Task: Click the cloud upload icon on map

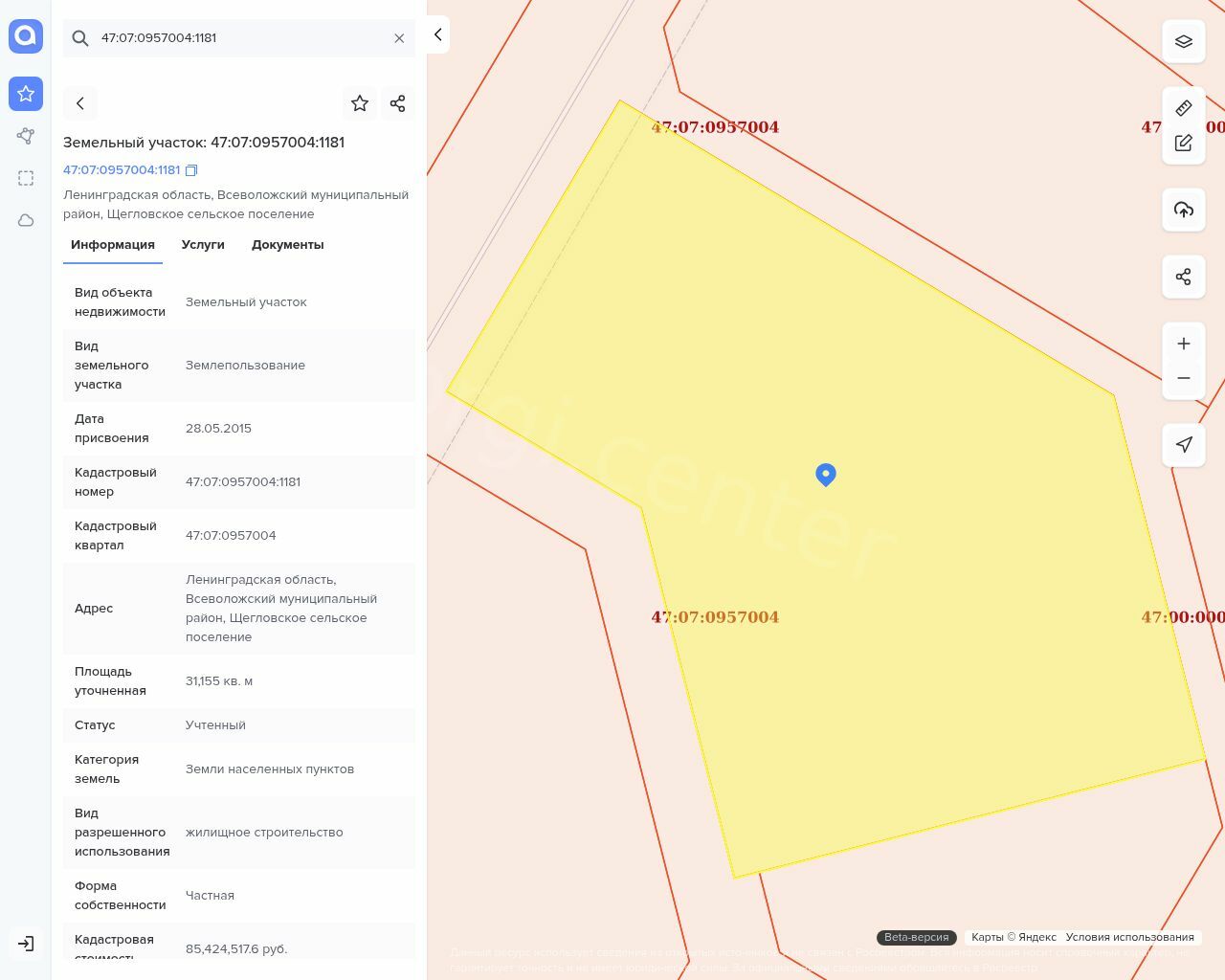Action: pyautogui.click(x=1183, y=210)
